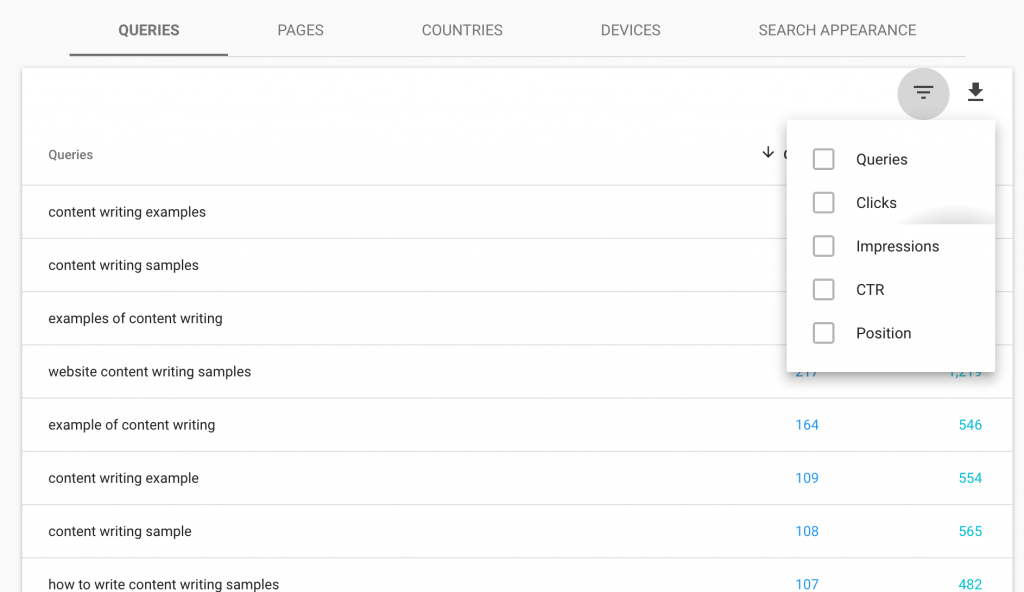Open the content writing samples row
The image size is (1024, 592).
tap(123, 265)
